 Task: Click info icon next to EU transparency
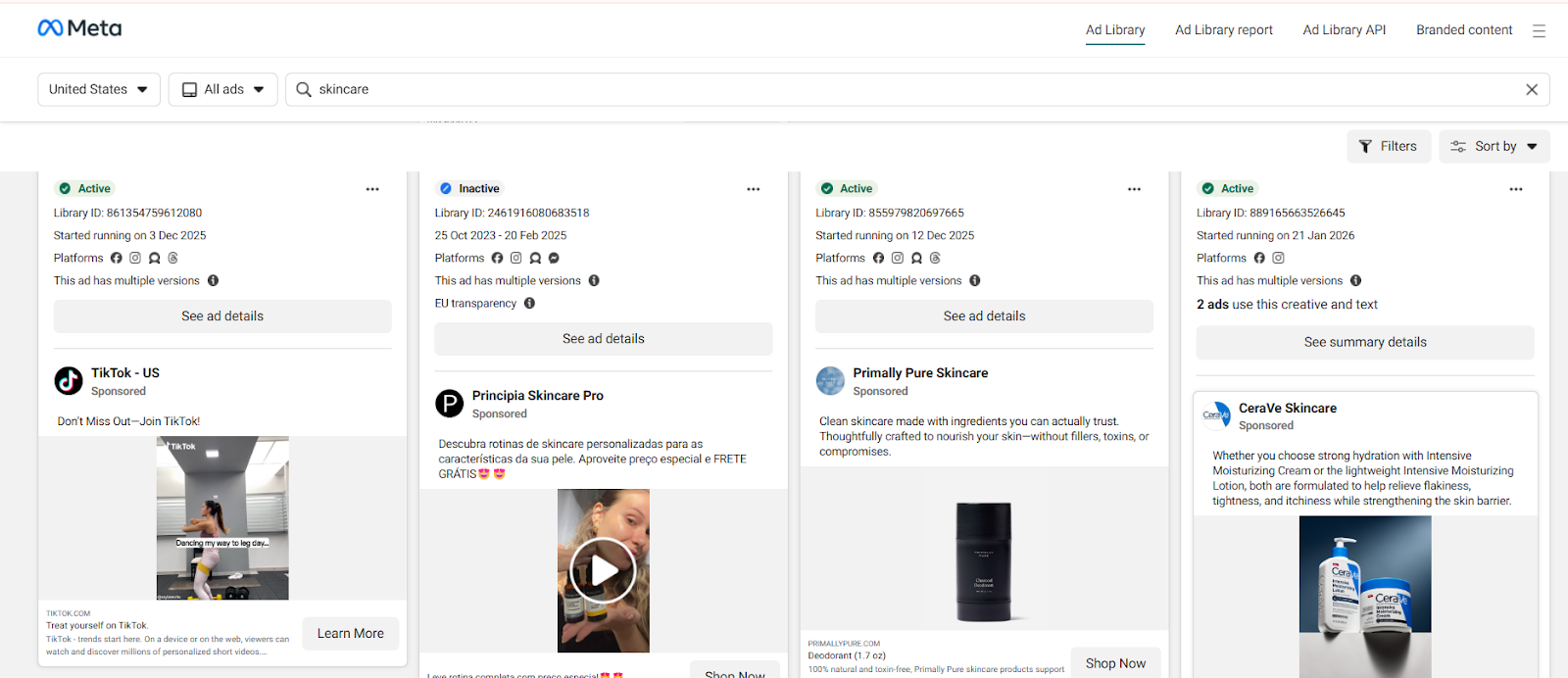point(529,303)
